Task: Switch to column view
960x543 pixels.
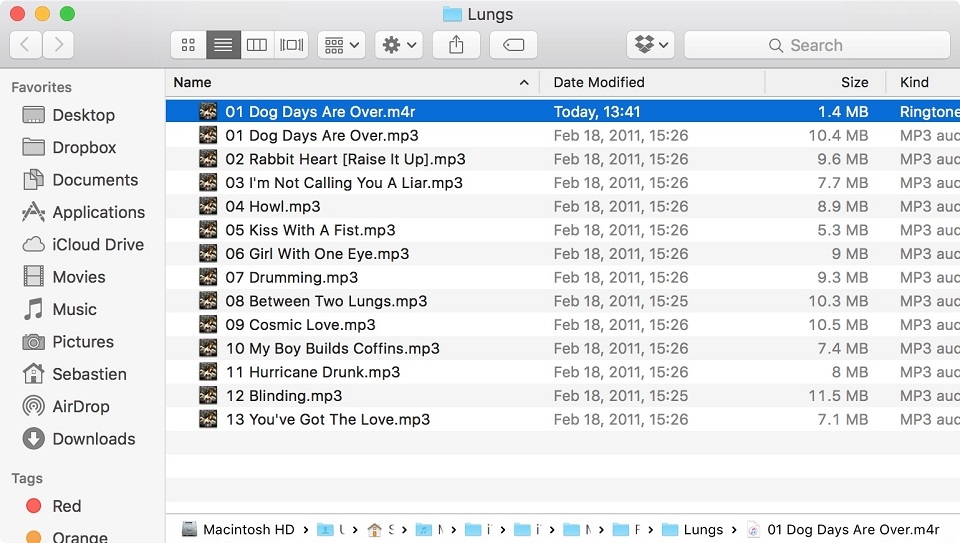Action: point(257,45)
